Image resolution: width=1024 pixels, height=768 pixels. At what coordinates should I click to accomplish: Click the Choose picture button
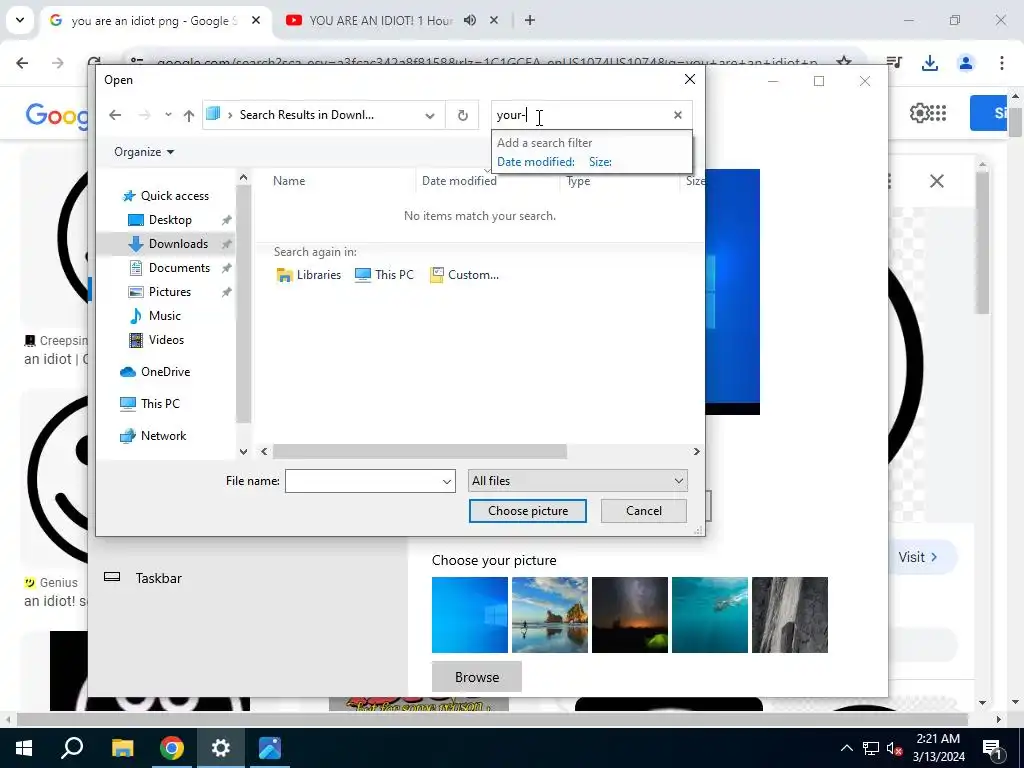(528, 511)
